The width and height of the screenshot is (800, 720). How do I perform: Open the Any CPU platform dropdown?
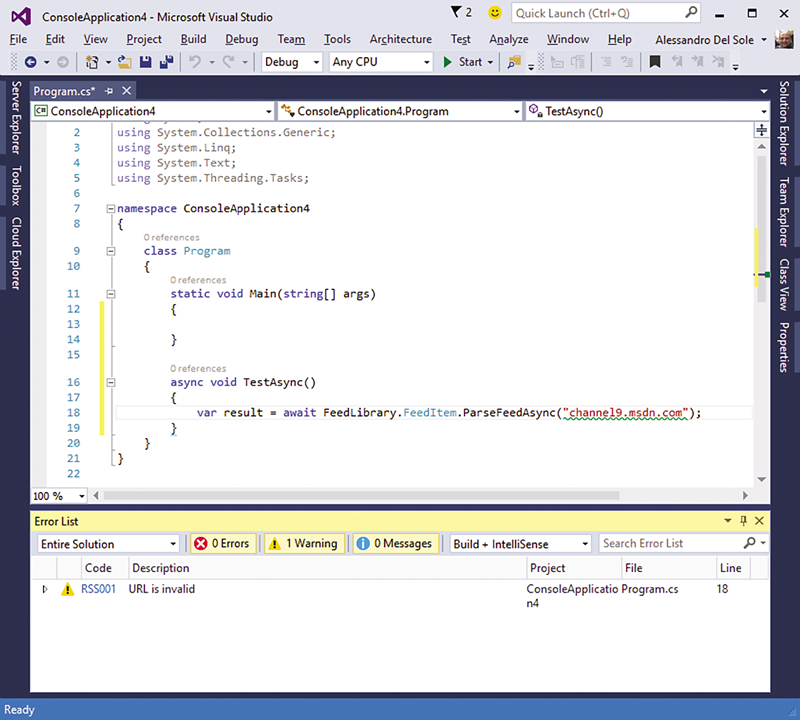381,62
